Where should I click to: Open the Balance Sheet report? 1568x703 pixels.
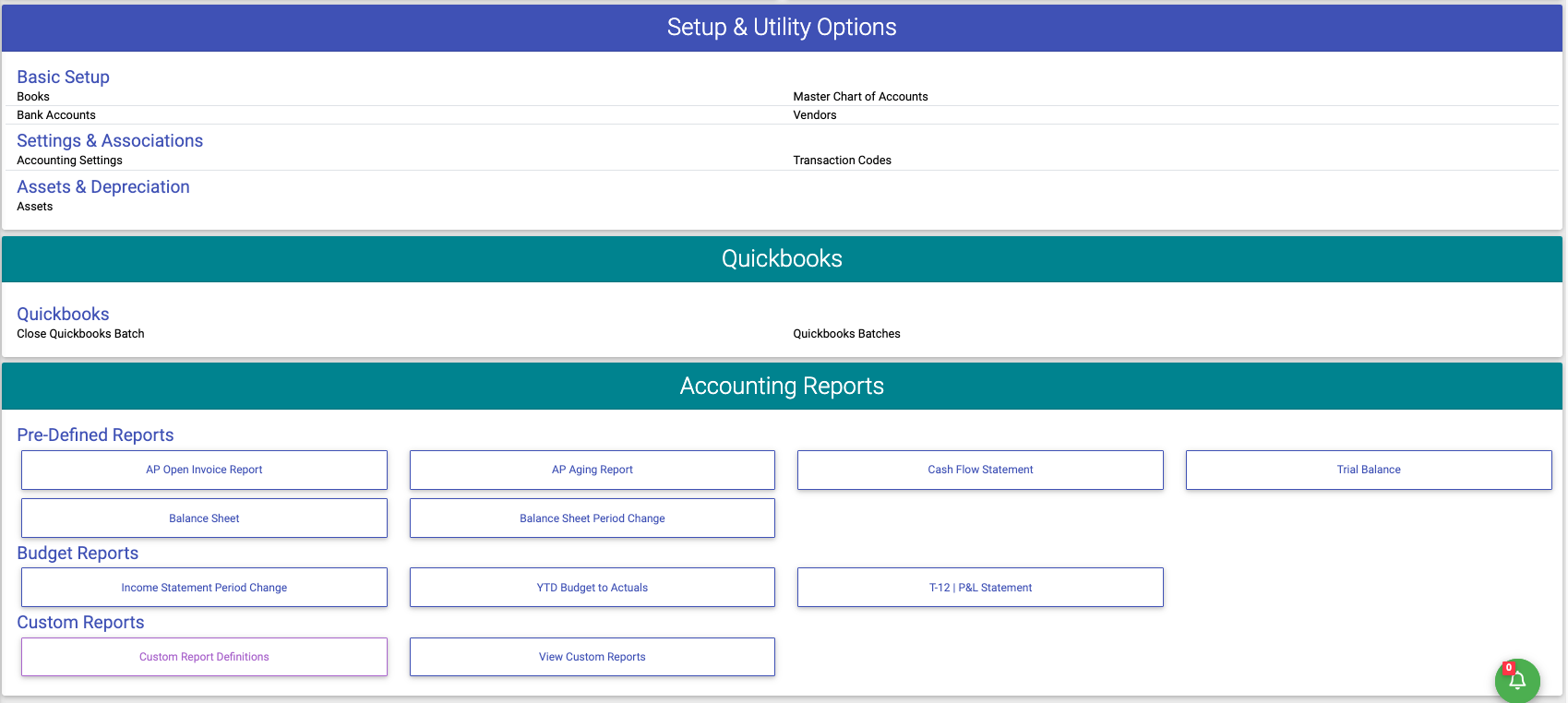click(204, 518)
